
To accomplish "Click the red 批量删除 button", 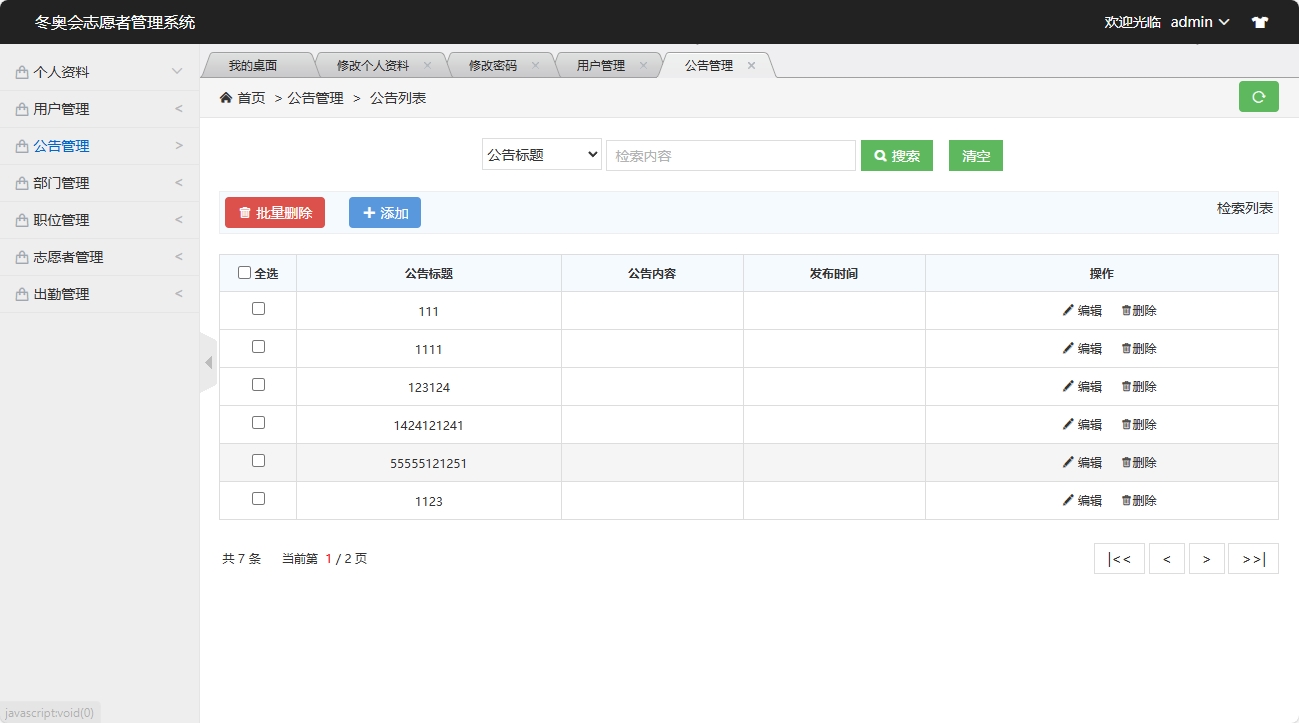I will point(275,213).
